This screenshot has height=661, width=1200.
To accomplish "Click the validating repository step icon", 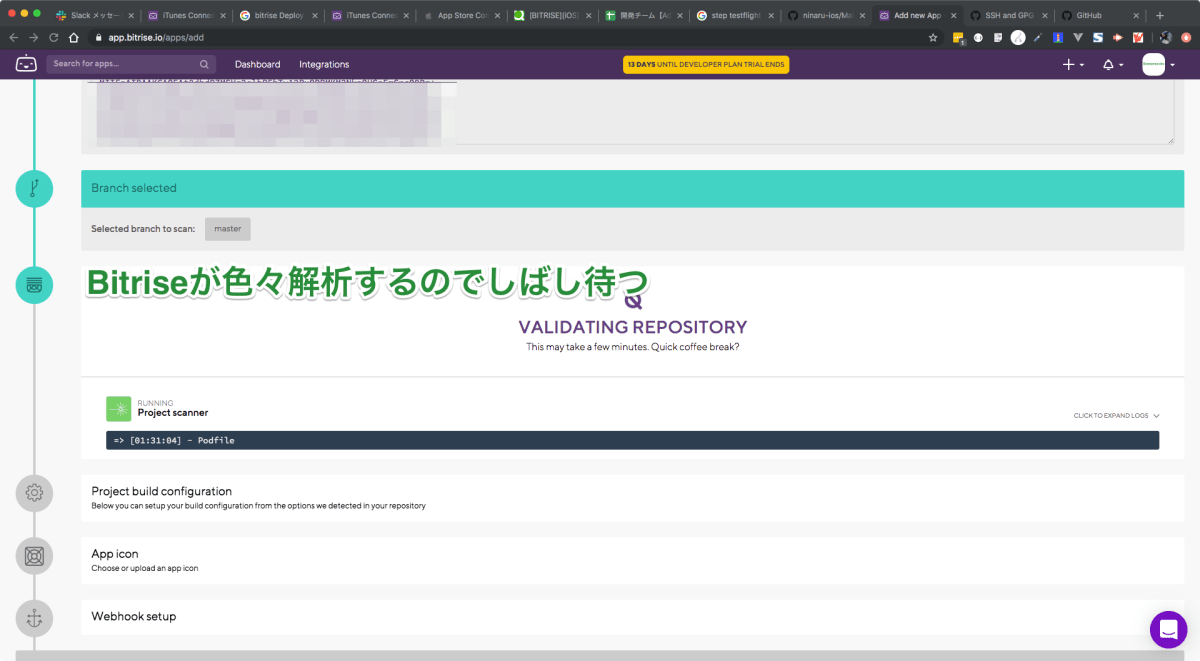I will [34, 285].
